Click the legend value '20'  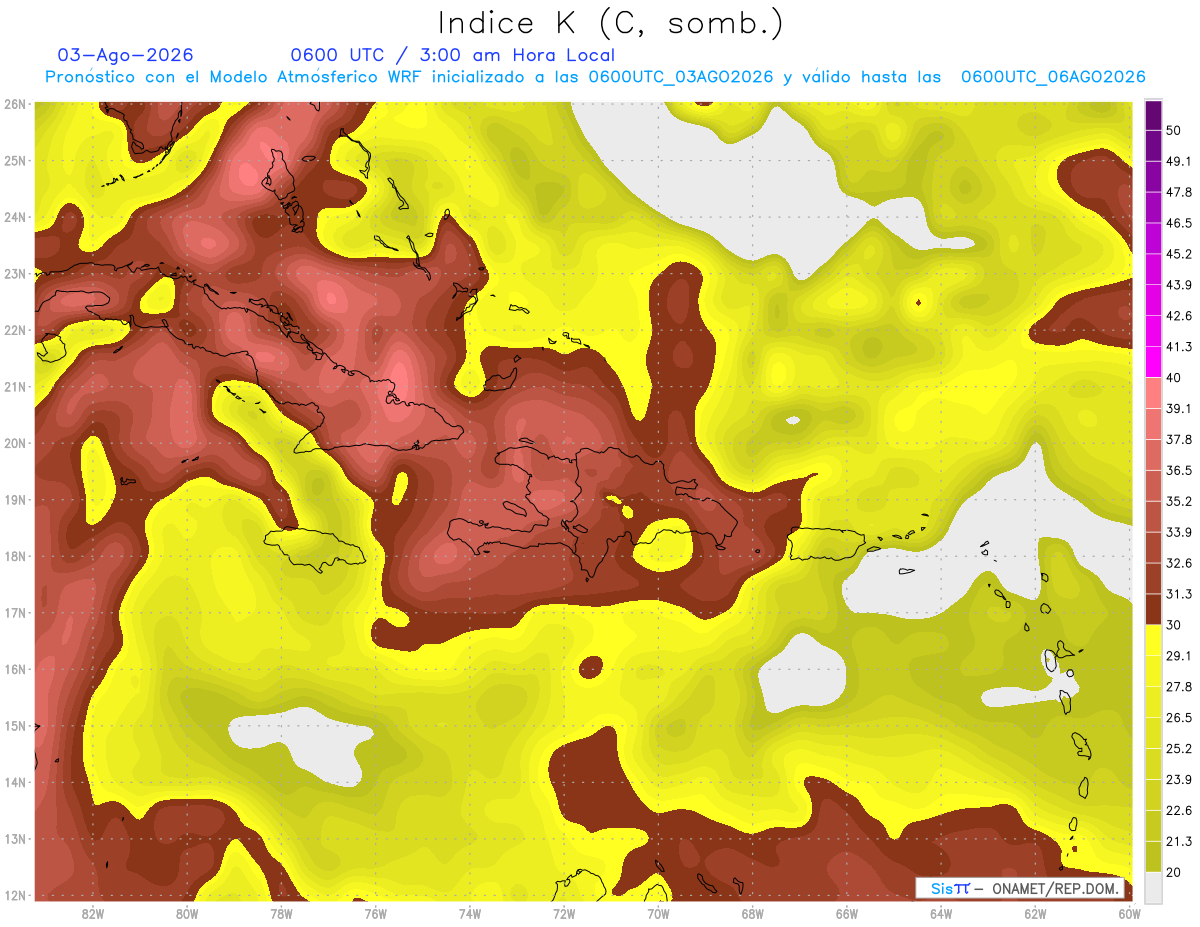[x=1175, y=872]
